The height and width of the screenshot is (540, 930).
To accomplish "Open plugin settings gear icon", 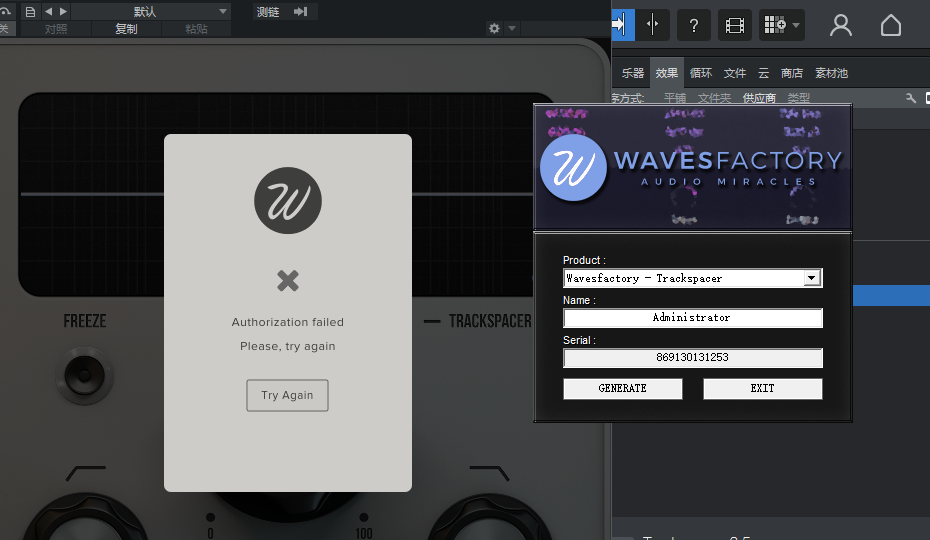I will 494,28.
